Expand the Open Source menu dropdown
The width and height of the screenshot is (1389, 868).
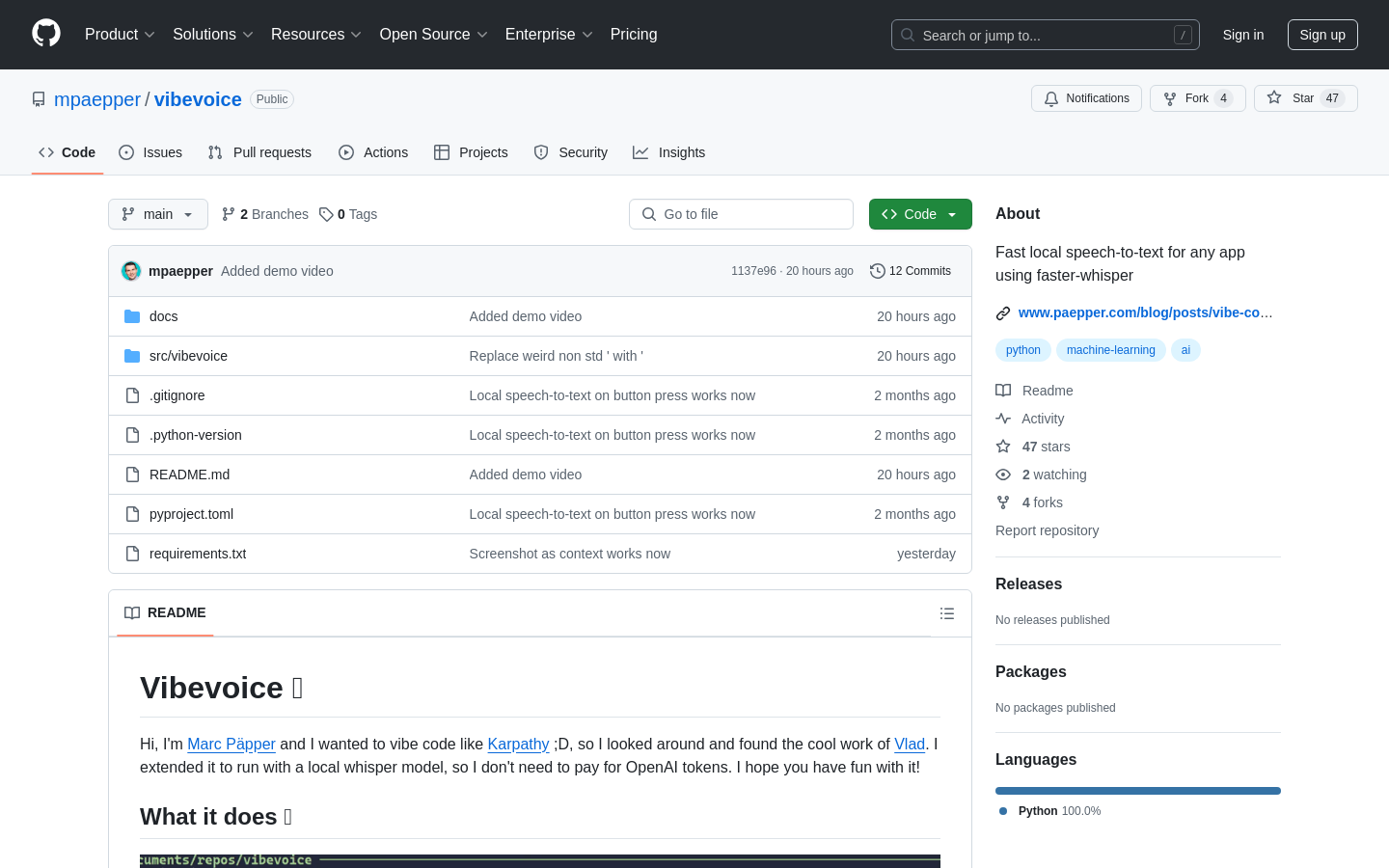pos(434,35)
